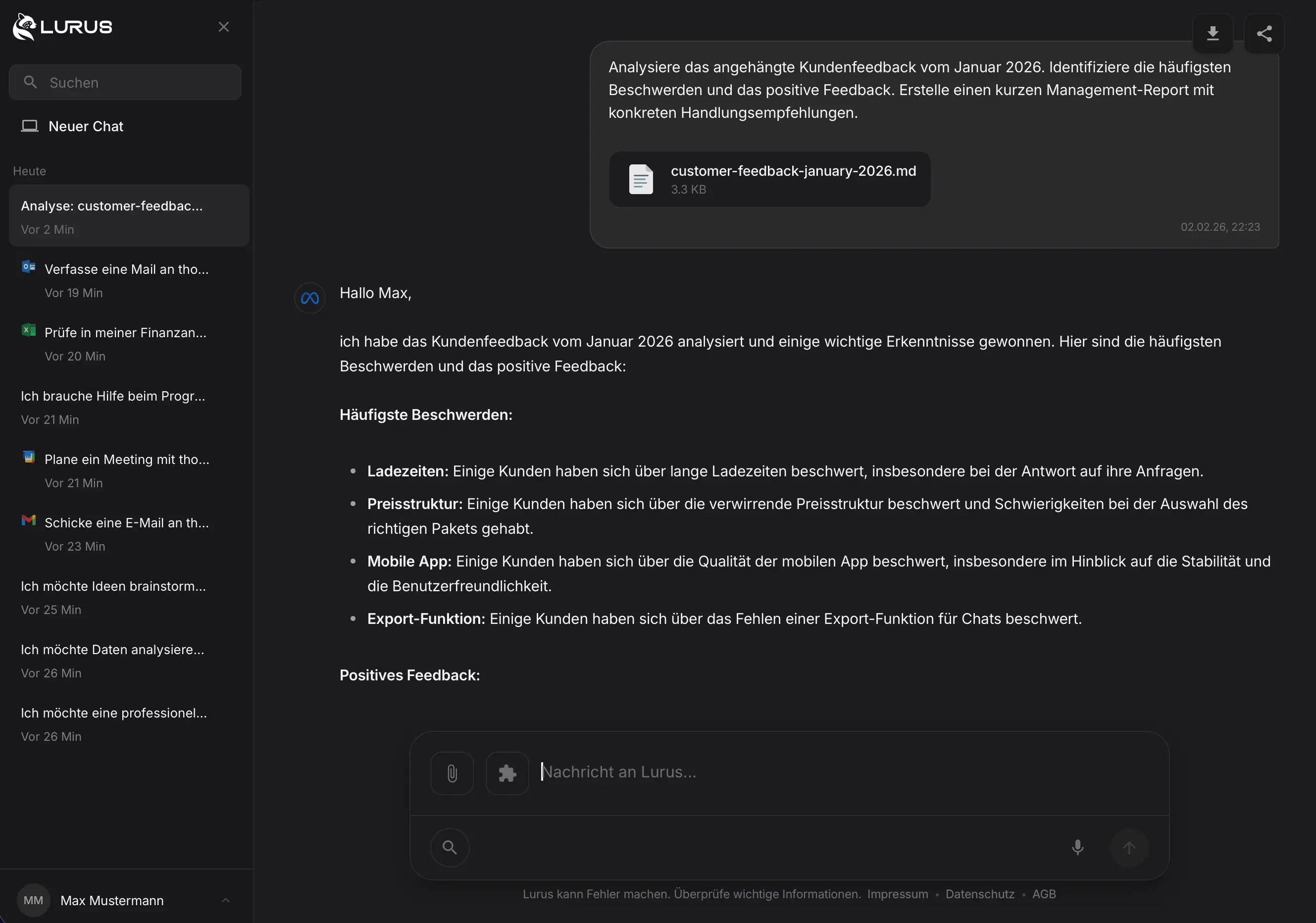Open attached customer-feedback-january-2026.md file
The width and height of the screenshot is (1316, 923).
(x=769, y=179)
